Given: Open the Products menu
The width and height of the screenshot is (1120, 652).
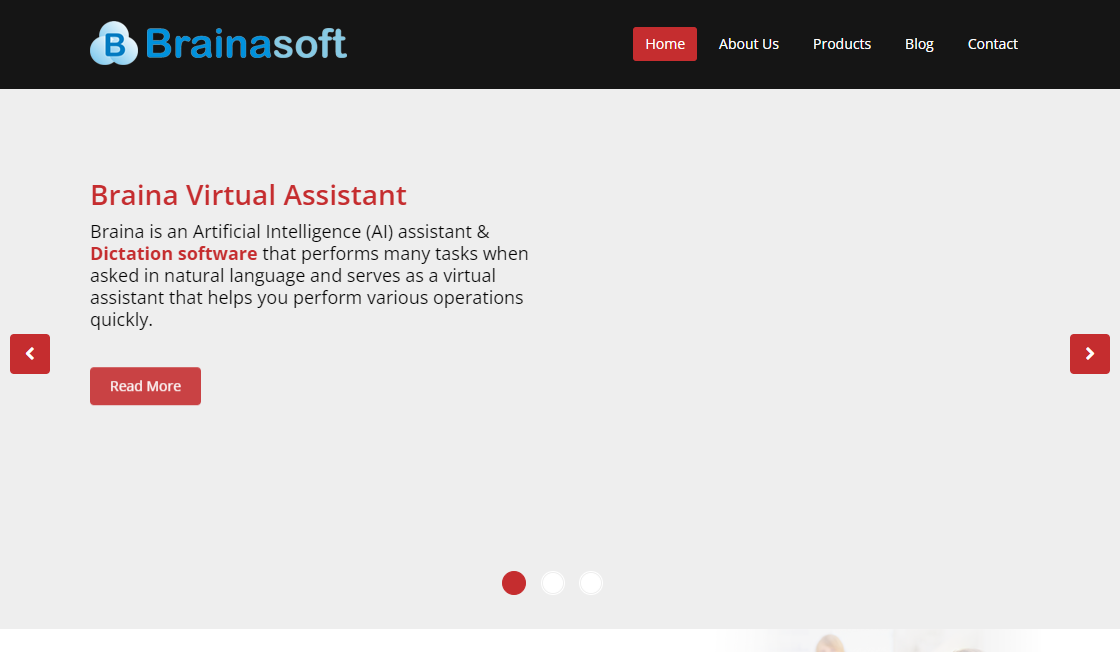Looking at the screenshot, I should [841, 44].
